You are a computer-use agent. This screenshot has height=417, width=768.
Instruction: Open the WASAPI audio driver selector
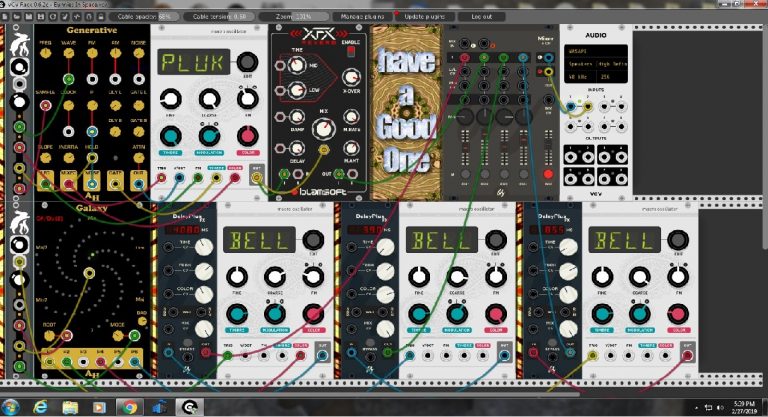(x=596, y=51)
